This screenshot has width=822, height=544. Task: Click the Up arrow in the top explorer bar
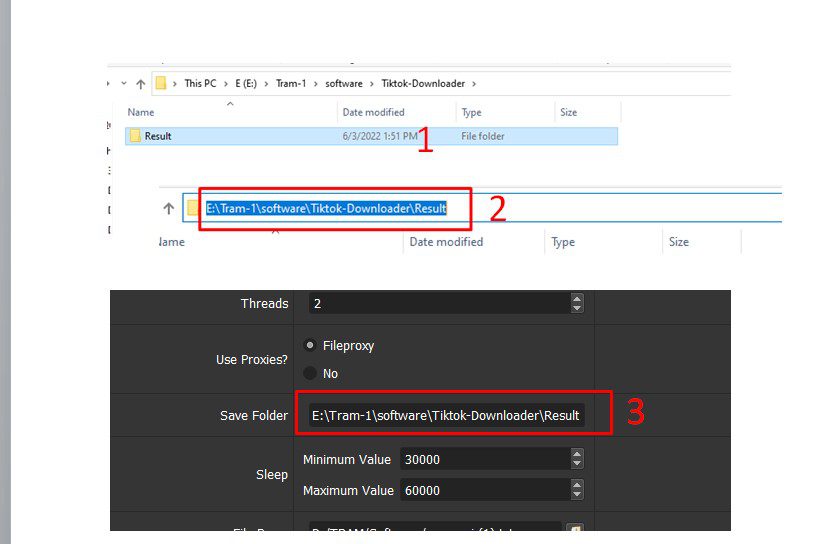pos(140,84)
